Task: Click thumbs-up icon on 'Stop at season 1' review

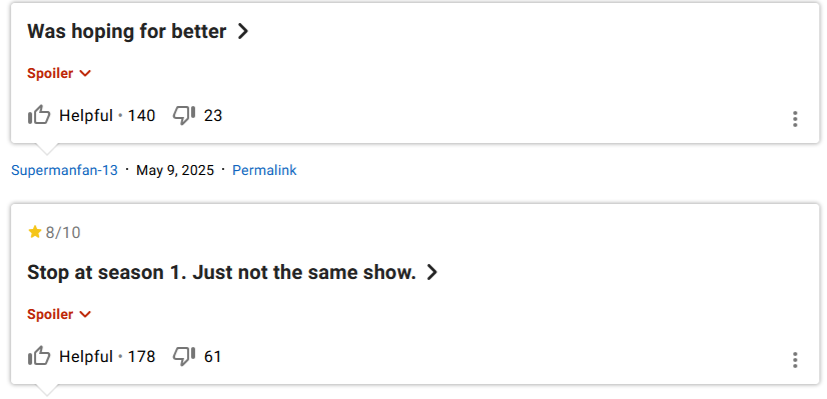Action: [x=39, y=356]
